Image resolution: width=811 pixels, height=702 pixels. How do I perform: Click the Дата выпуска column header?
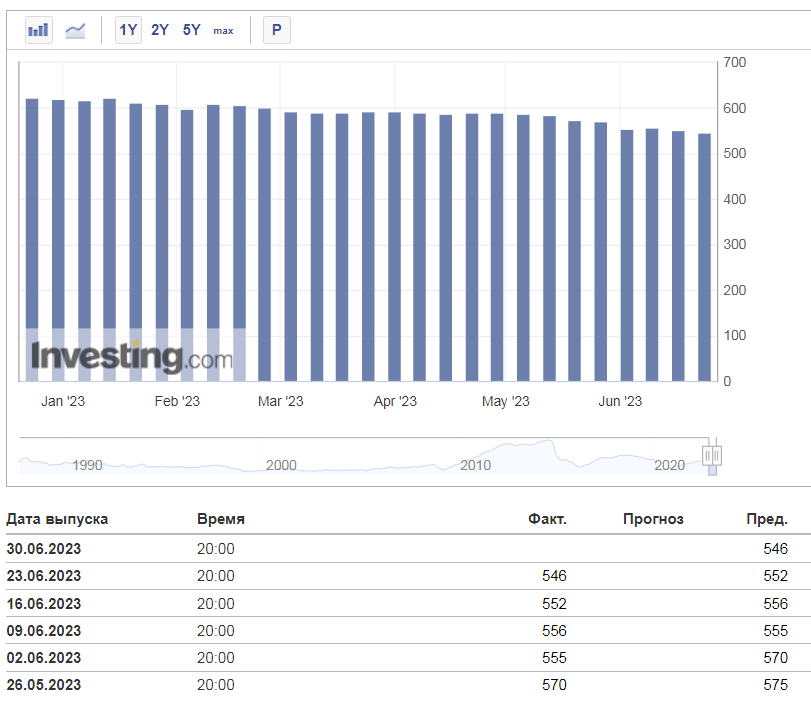pos(57,519)
